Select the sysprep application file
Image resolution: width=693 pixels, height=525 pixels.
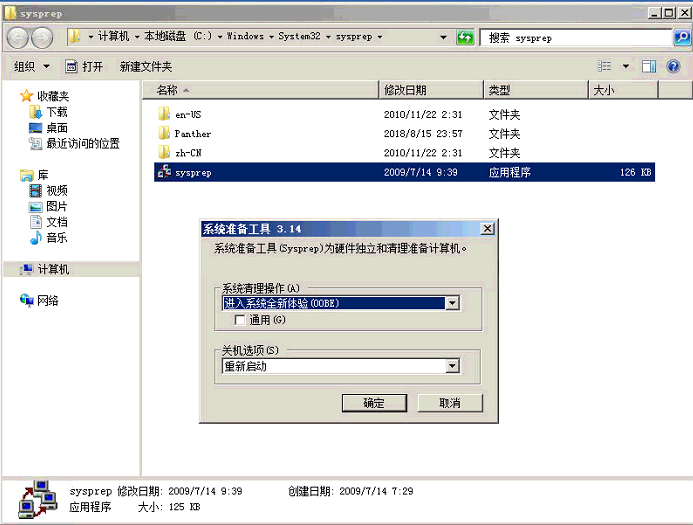[193, 172]
